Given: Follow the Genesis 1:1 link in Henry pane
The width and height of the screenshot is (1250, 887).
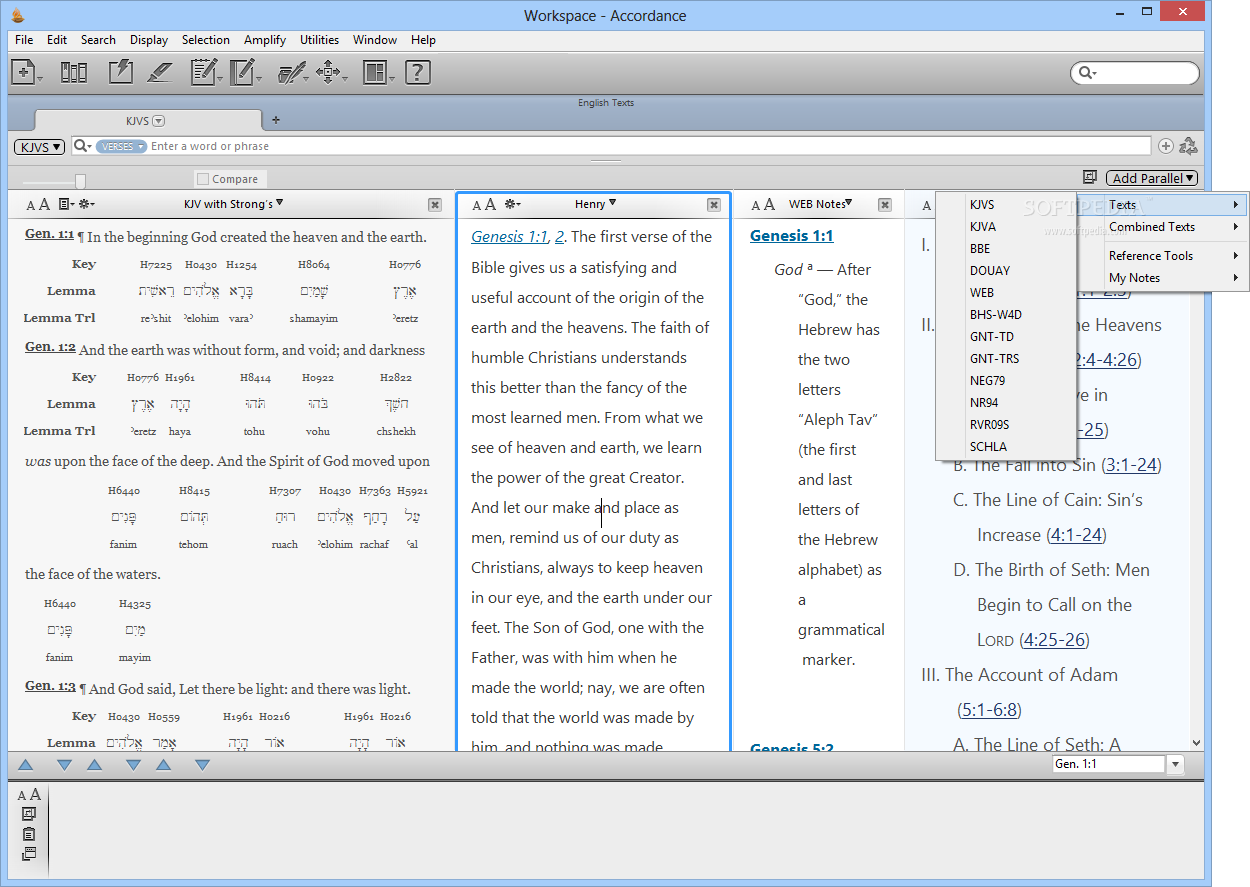Looking at the screenshot, I should (510, 237).
